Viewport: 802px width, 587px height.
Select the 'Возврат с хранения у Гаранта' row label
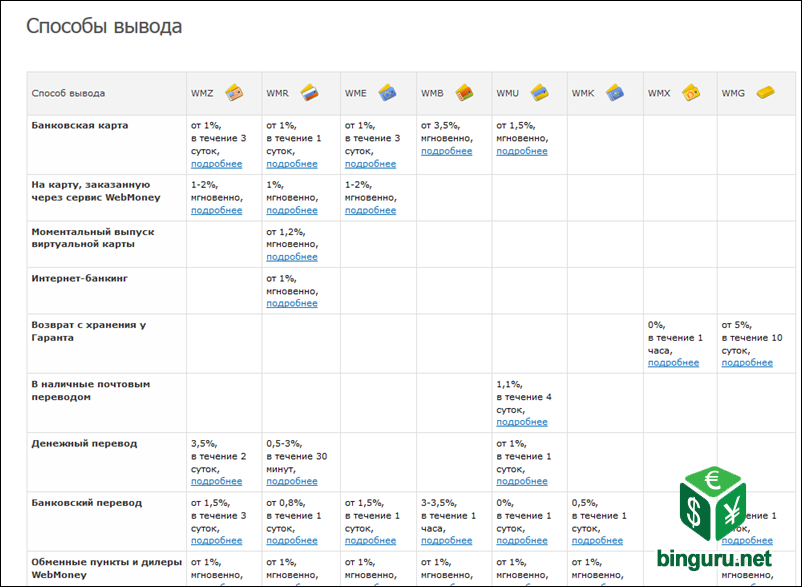[x=88, y=331]
